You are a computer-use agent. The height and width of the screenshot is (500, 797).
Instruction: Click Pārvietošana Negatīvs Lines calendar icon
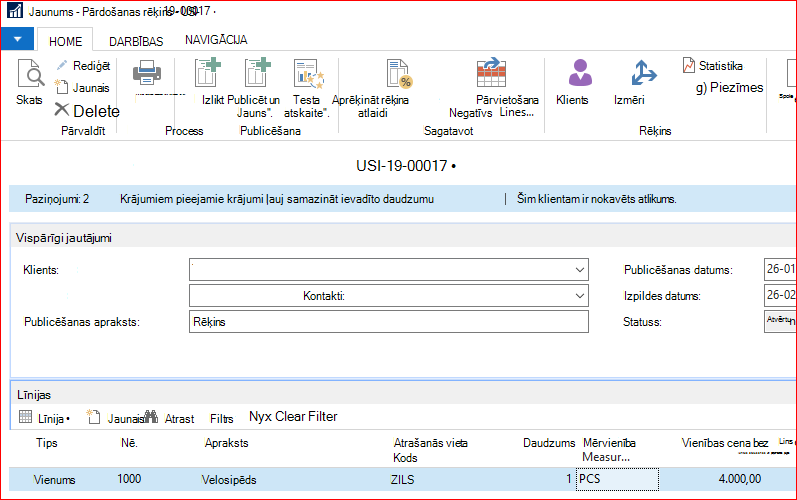491,73
